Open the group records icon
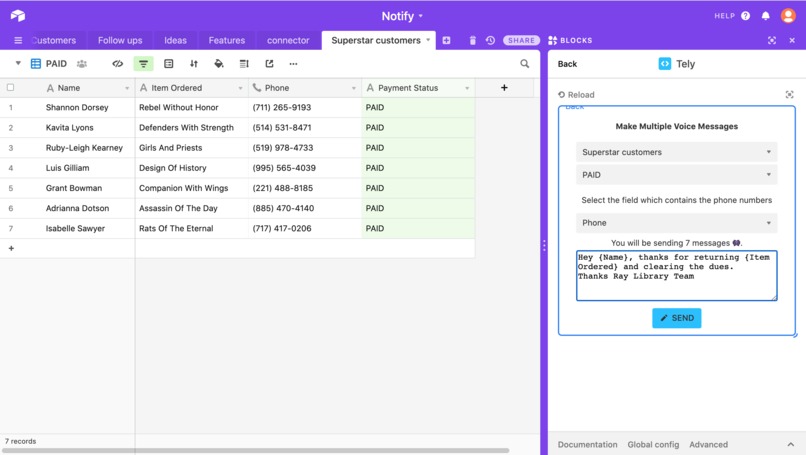Viewport: 806px width, 455px height. point(169,64)
